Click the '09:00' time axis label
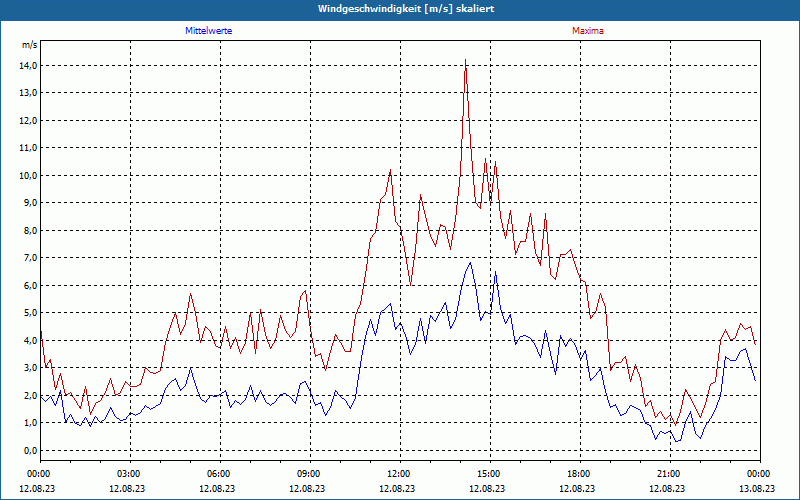 [x=311, y=474]
